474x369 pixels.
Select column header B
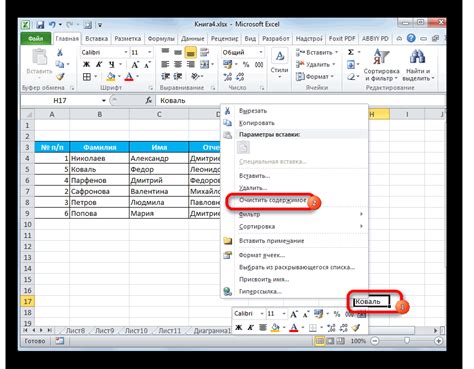(x=99, y=114)
